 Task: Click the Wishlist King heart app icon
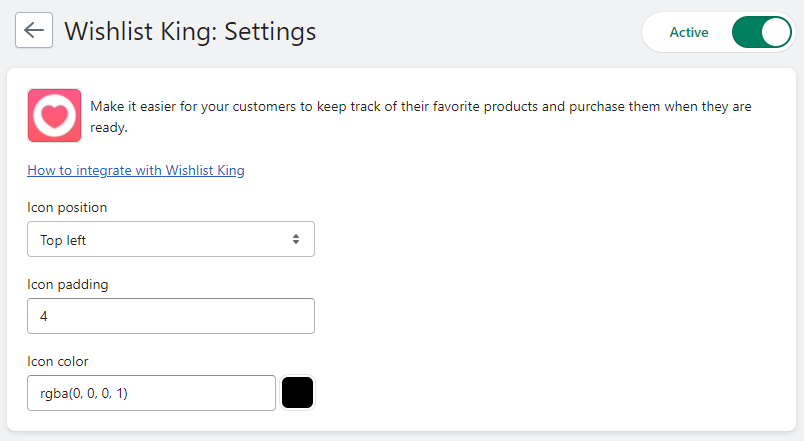(x=54, y=115)
